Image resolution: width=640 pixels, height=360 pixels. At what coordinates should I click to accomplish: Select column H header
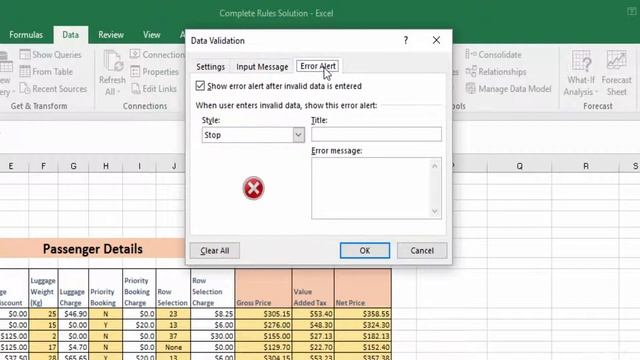[106, 166]
